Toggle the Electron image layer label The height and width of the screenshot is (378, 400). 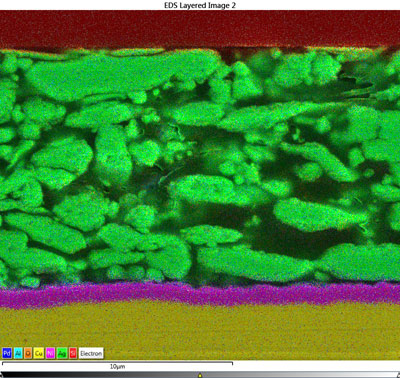91,353
